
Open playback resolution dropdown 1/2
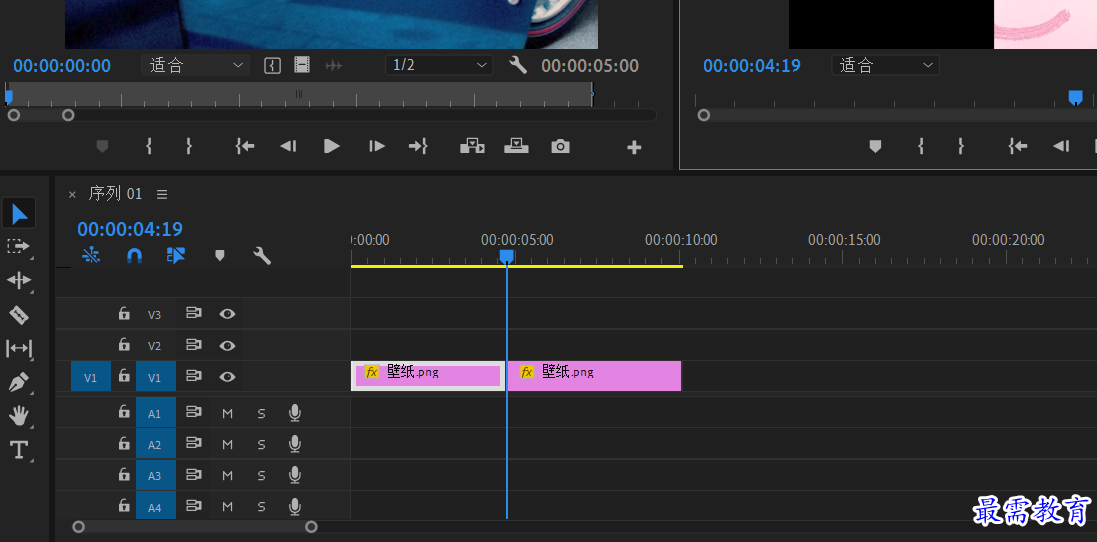(x=439, y=66)
